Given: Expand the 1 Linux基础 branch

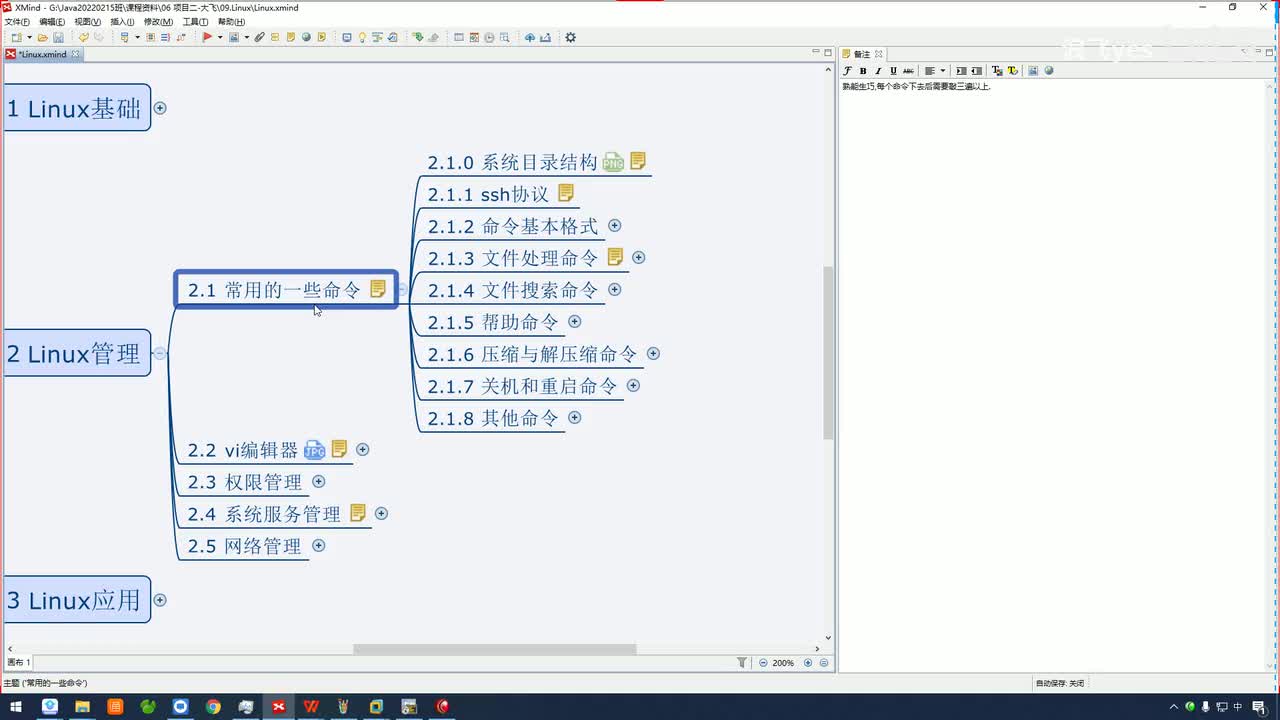Looking at the screenshot, I should point(160,108).
